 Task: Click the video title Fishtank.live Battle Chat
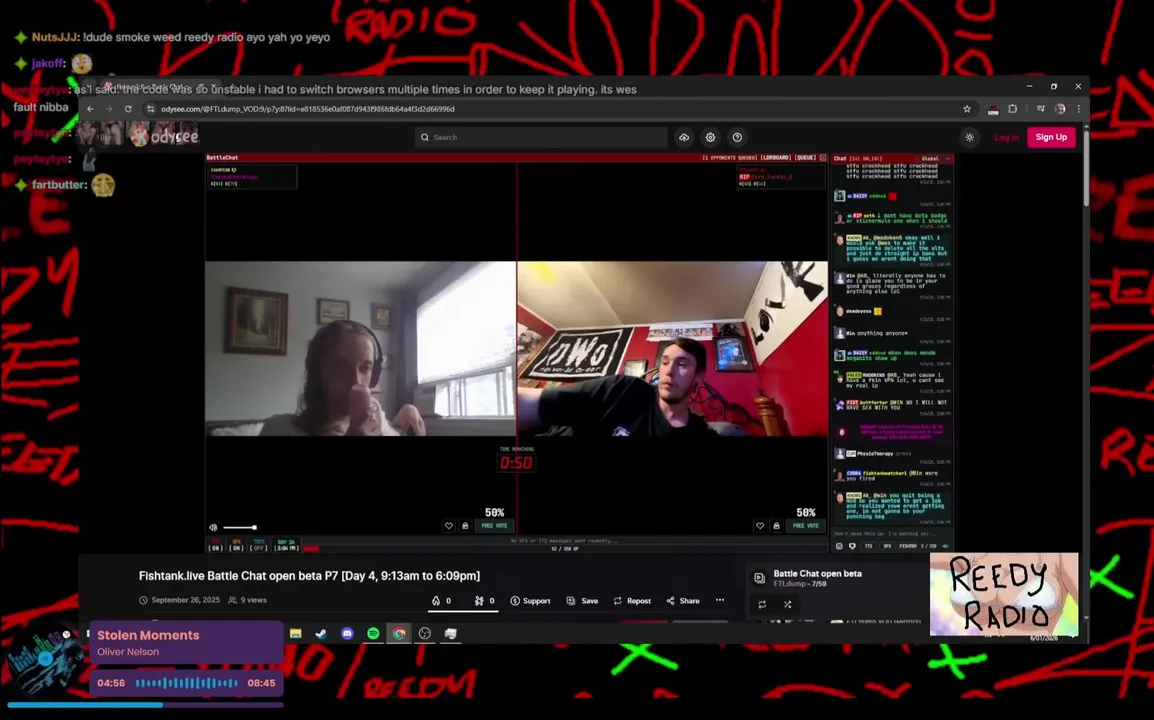[x=309, y=576]
